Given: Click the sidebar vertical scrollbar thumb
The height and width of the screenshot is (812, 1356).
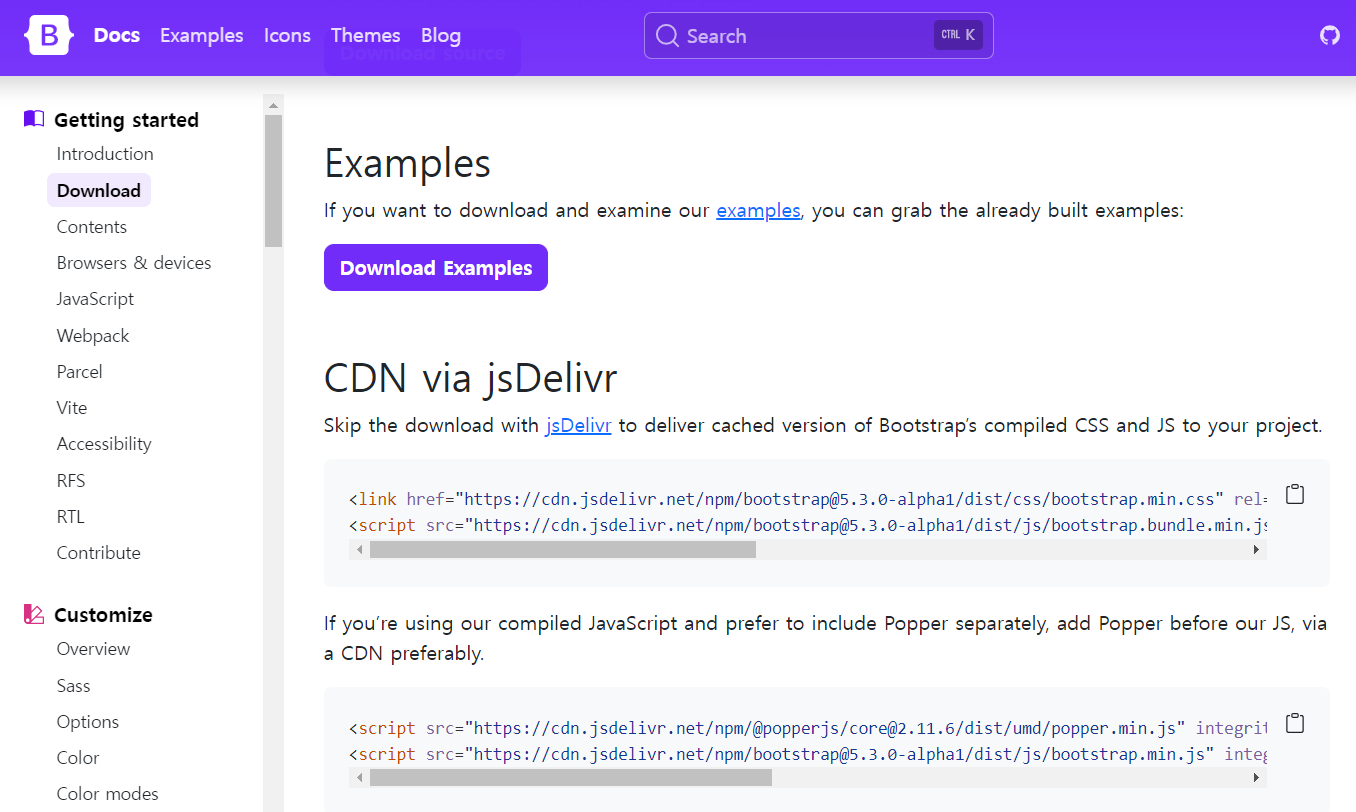Looking at the screenshot, I should point(273,181).
